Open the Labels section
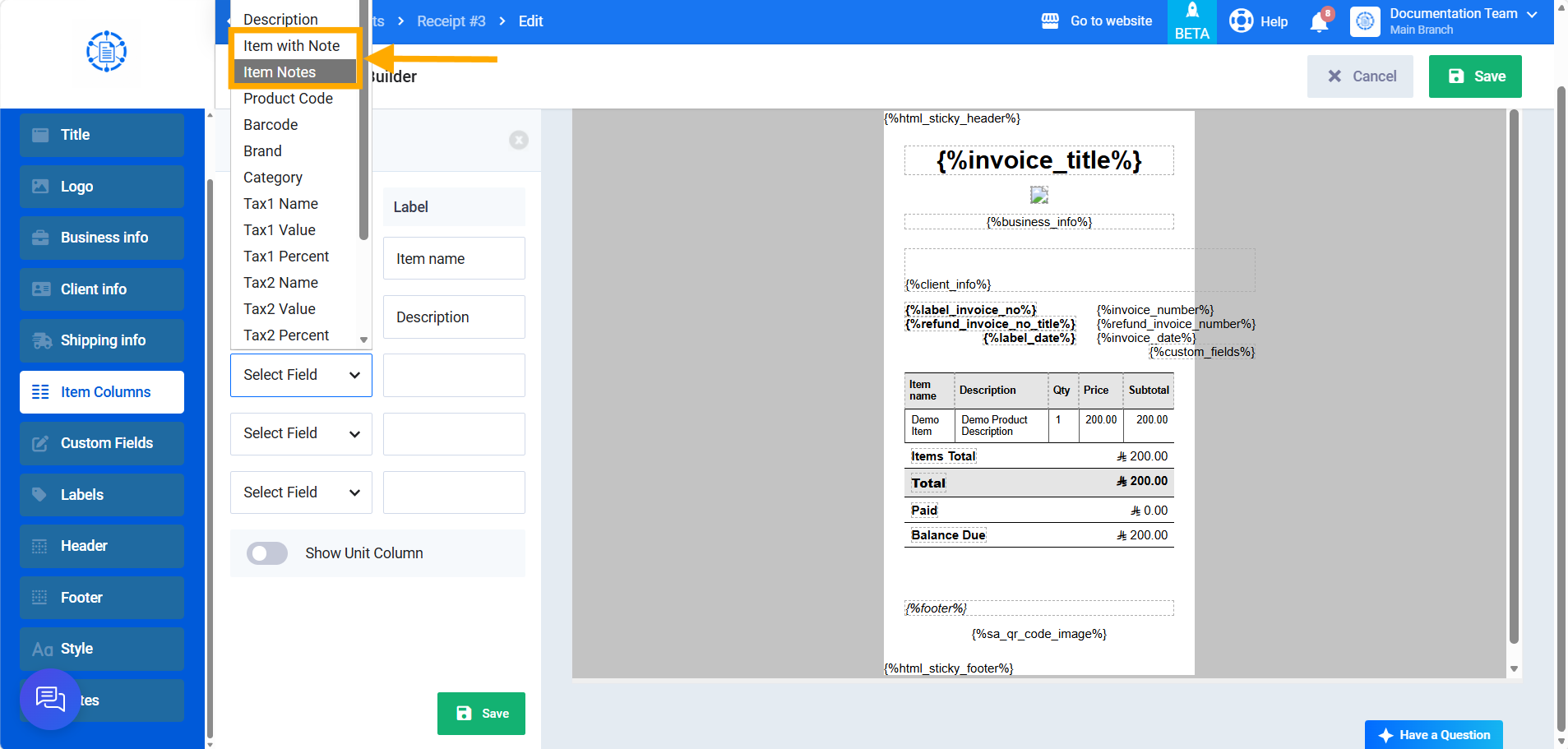Viewport: 1568px width, 749px height. coord(102,495)
